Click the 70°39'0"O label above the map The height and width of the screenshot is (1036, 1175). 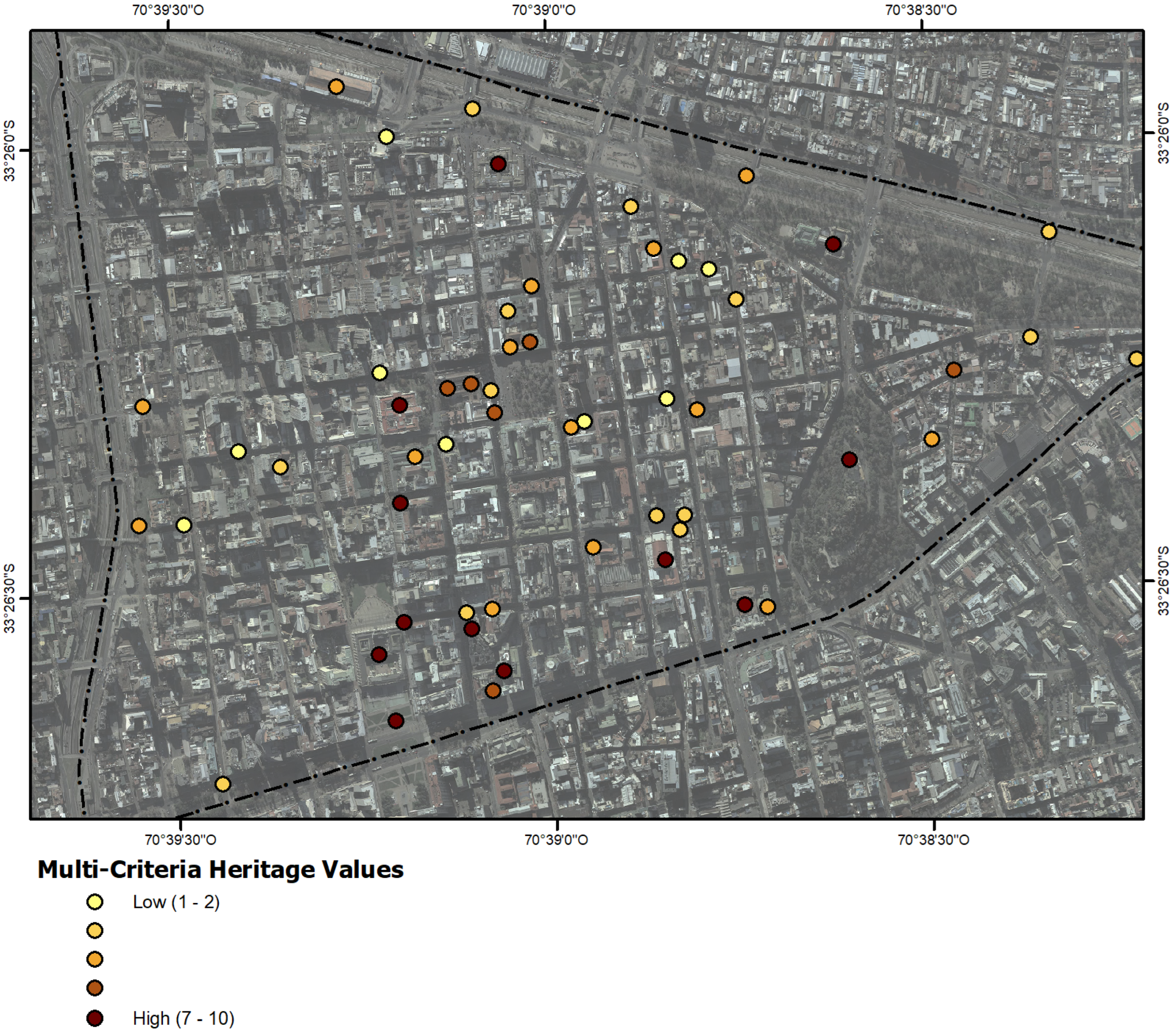[x=544, y=10]
